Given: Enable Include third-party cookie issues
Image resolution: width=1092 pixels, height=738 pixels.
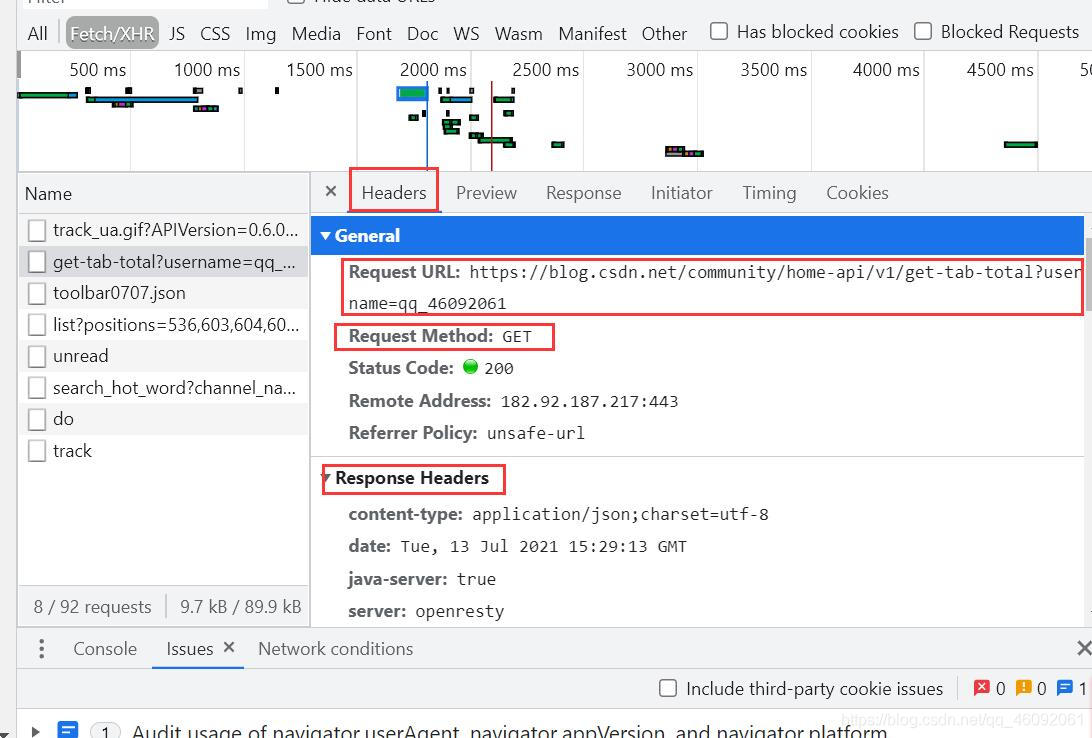Looking at the screenshot, I should (668, 688).
